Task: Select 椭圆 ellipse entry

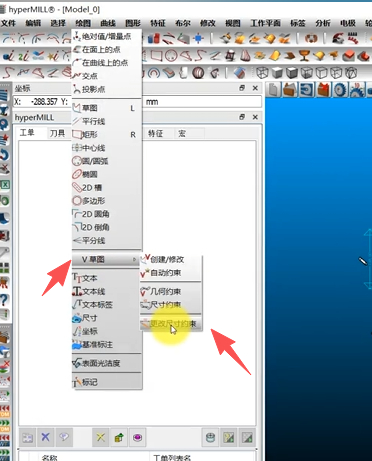Action: point(107,174)
